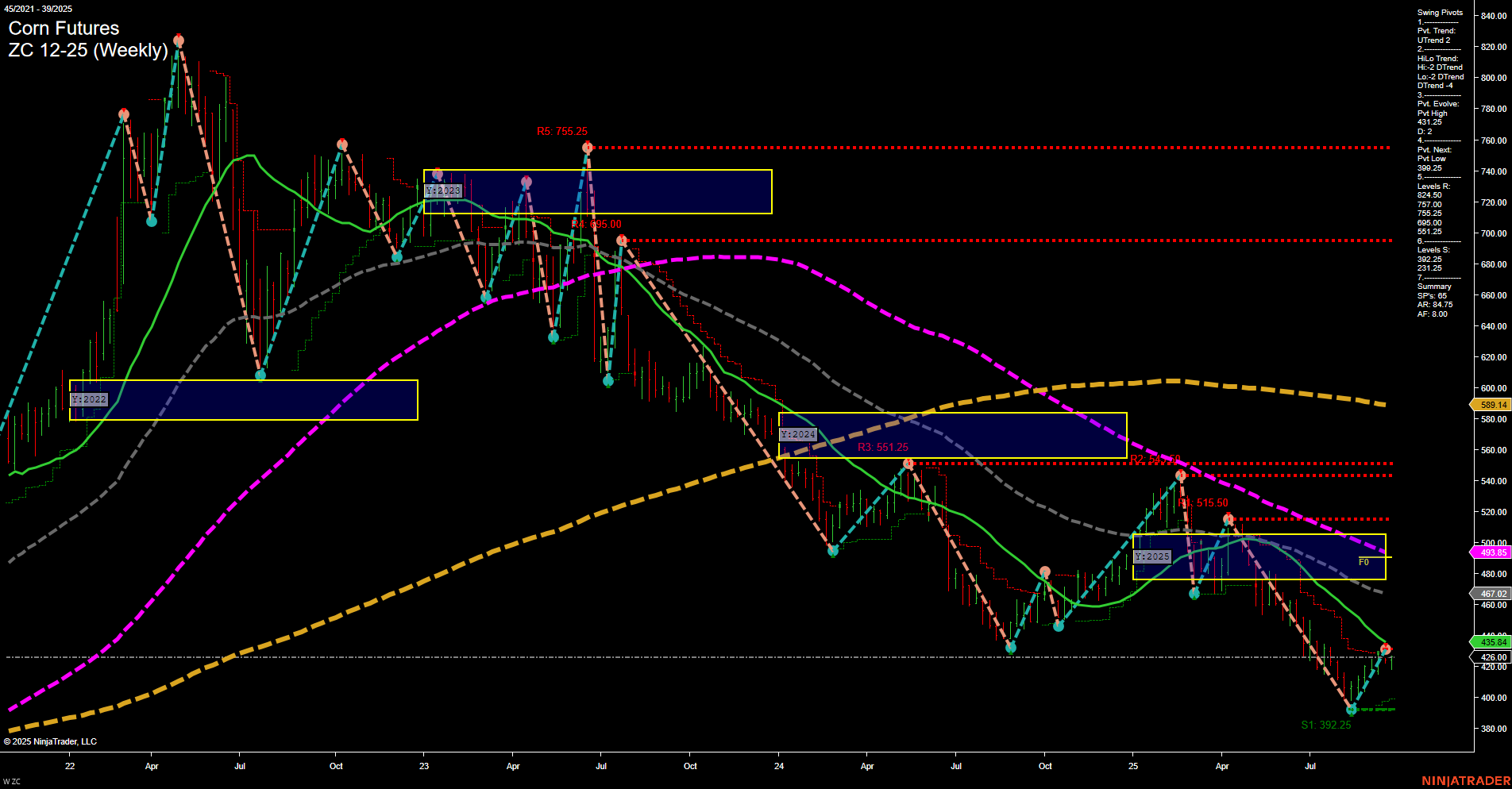Toggle the Y:2023 zone label

coord(444,191)
